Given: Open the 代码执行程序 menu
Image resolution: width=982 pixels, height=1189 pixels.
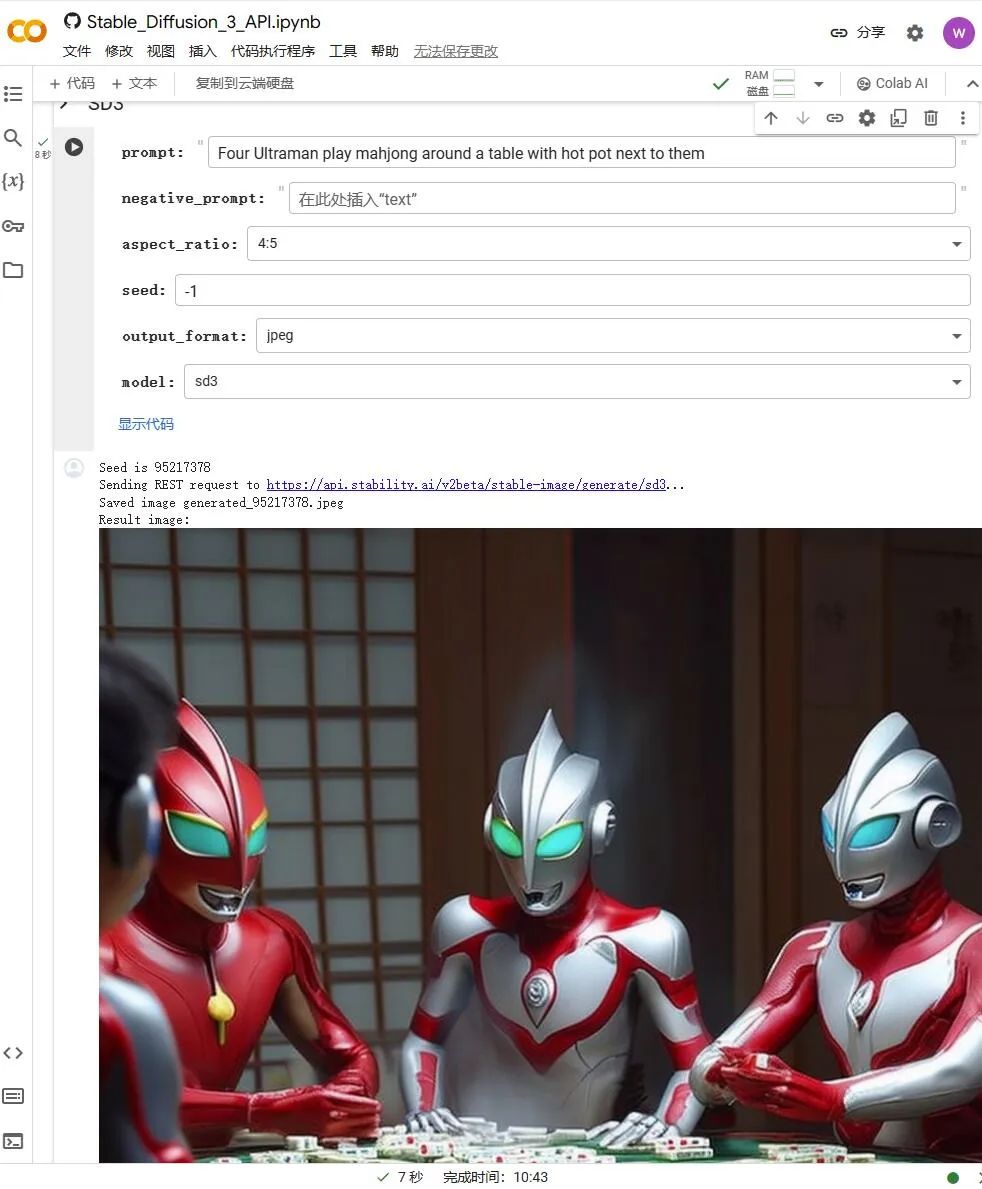Looking at the screenshot, I should [272, 51].
